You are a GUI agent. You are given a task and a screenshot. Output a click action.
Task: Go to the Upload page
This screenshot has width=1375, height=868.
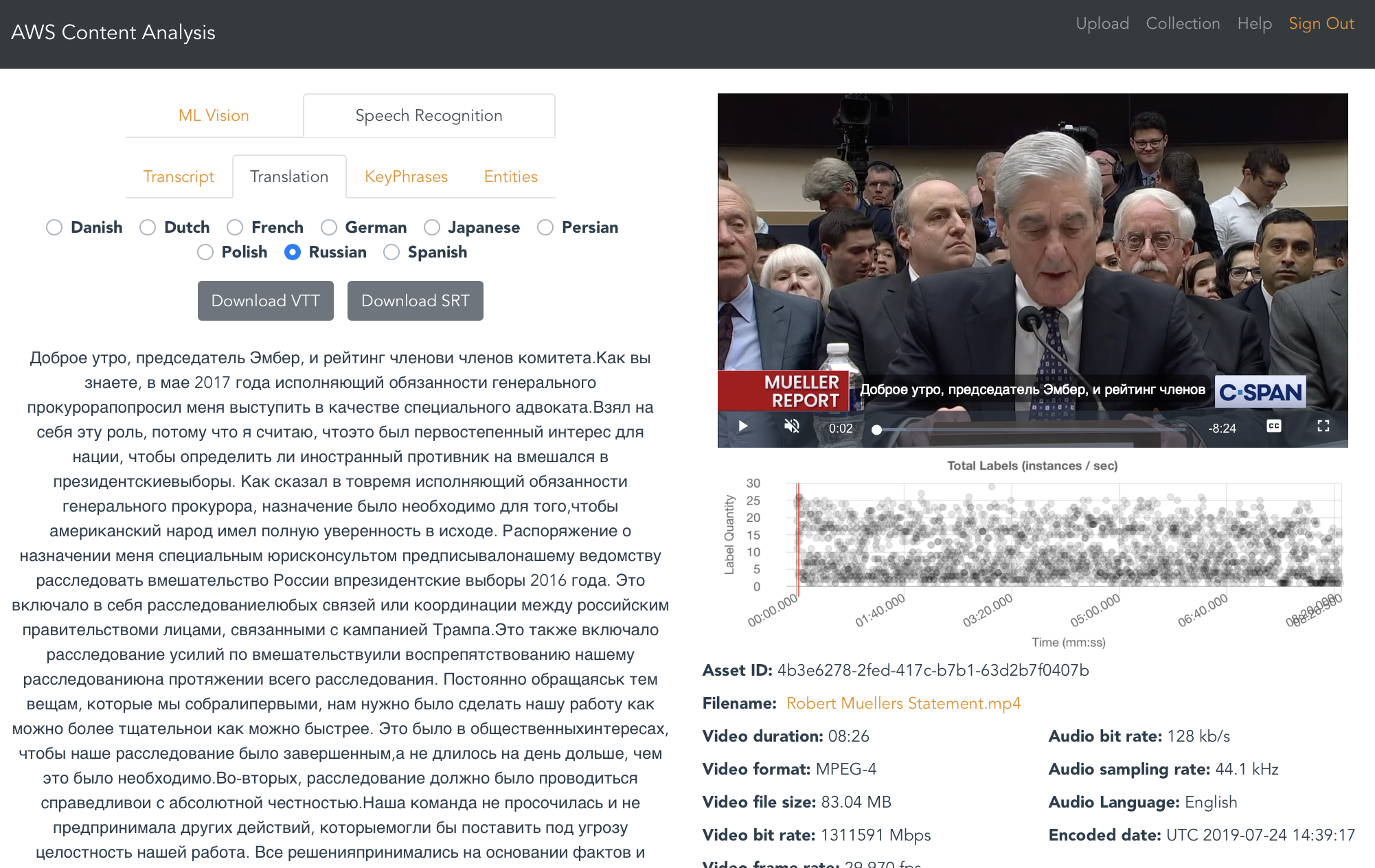point(1102,23)
